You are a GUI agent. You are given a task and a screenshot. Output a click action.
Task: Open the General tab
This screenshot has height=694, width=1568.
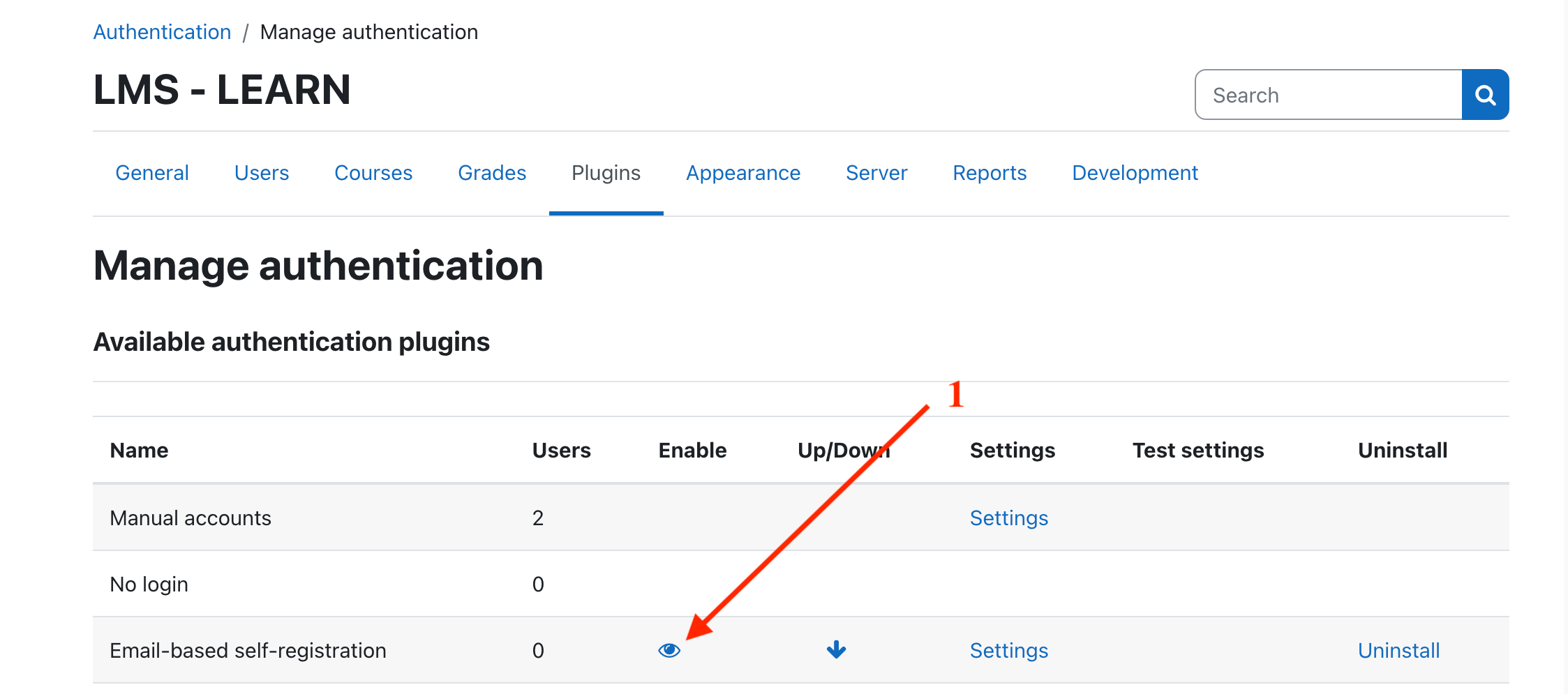152,173
